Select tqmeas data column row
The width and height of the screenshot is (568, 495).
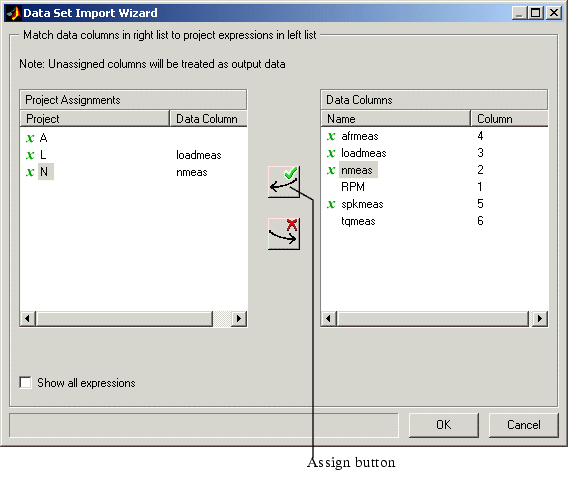[x=434, y=221]
